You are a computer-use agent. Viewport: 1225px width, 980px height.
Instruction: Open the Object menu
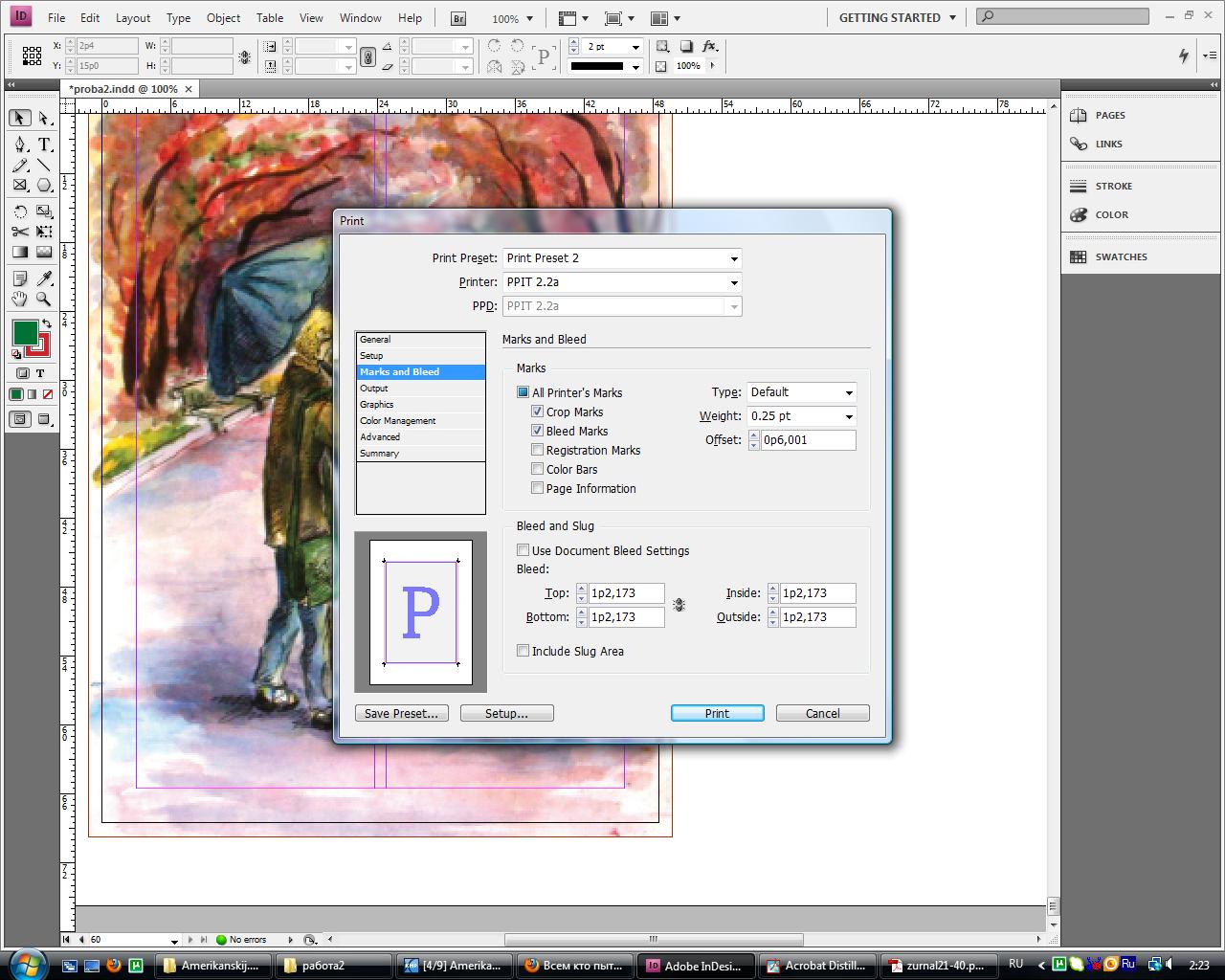point(224,18)
